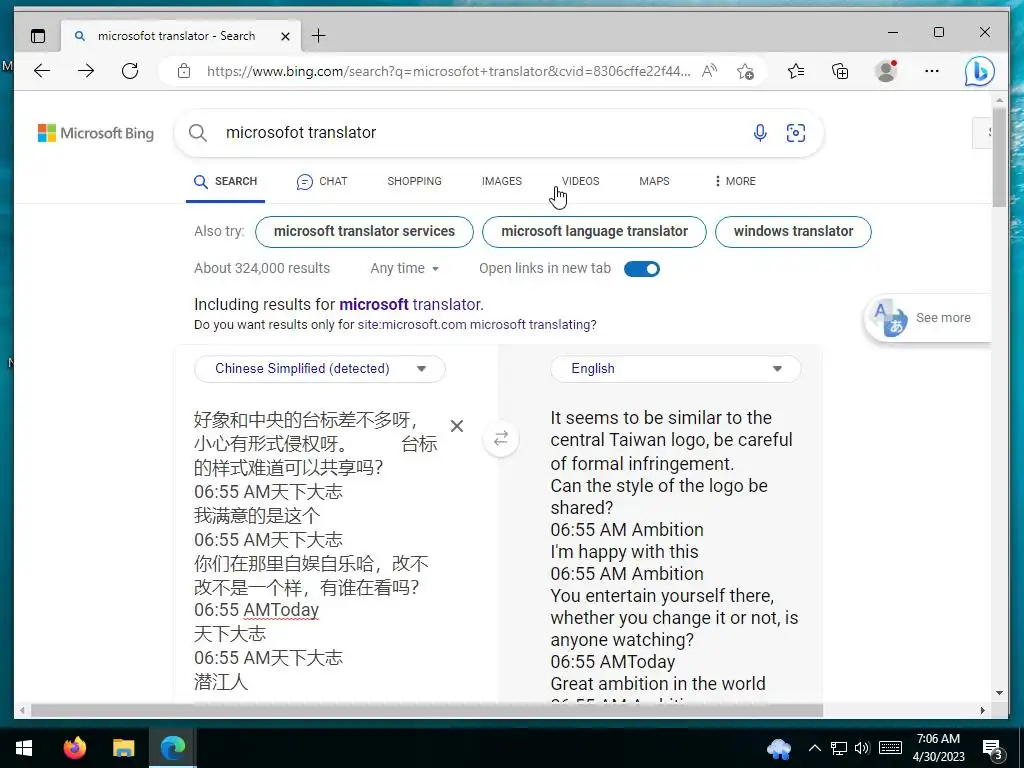Click the About 324,000 results text
1024x768 pixels.
262,268
